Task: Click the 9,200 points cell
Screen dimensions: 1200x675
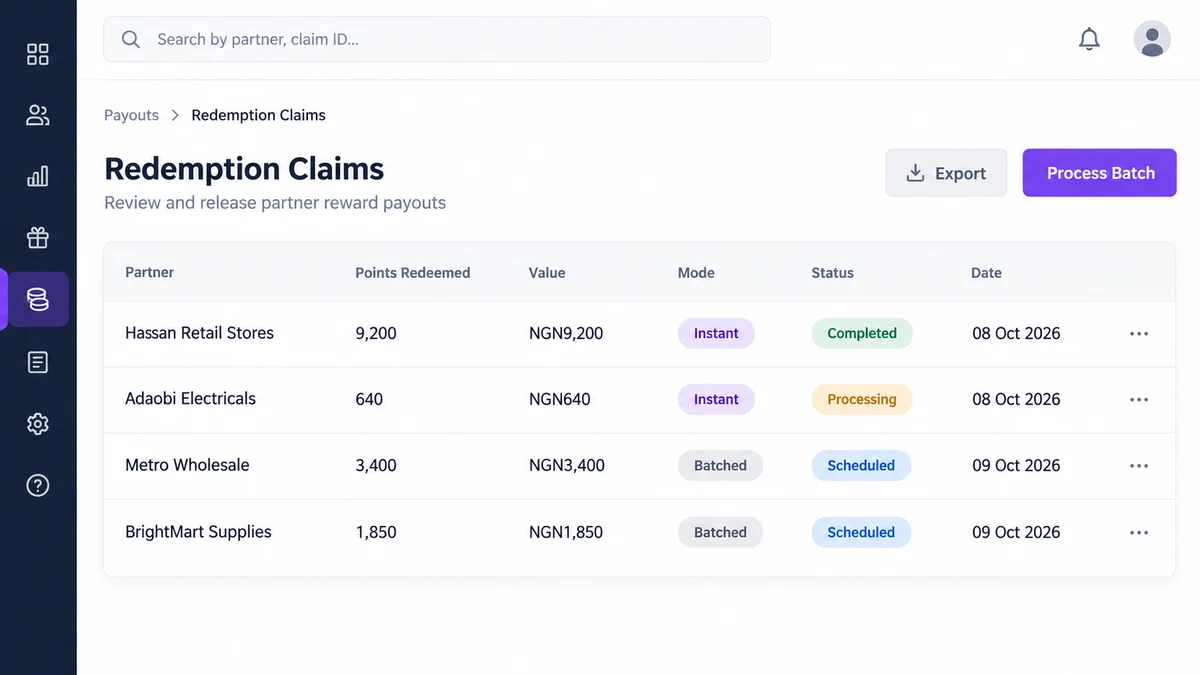Action: click(x=376, y=333)
